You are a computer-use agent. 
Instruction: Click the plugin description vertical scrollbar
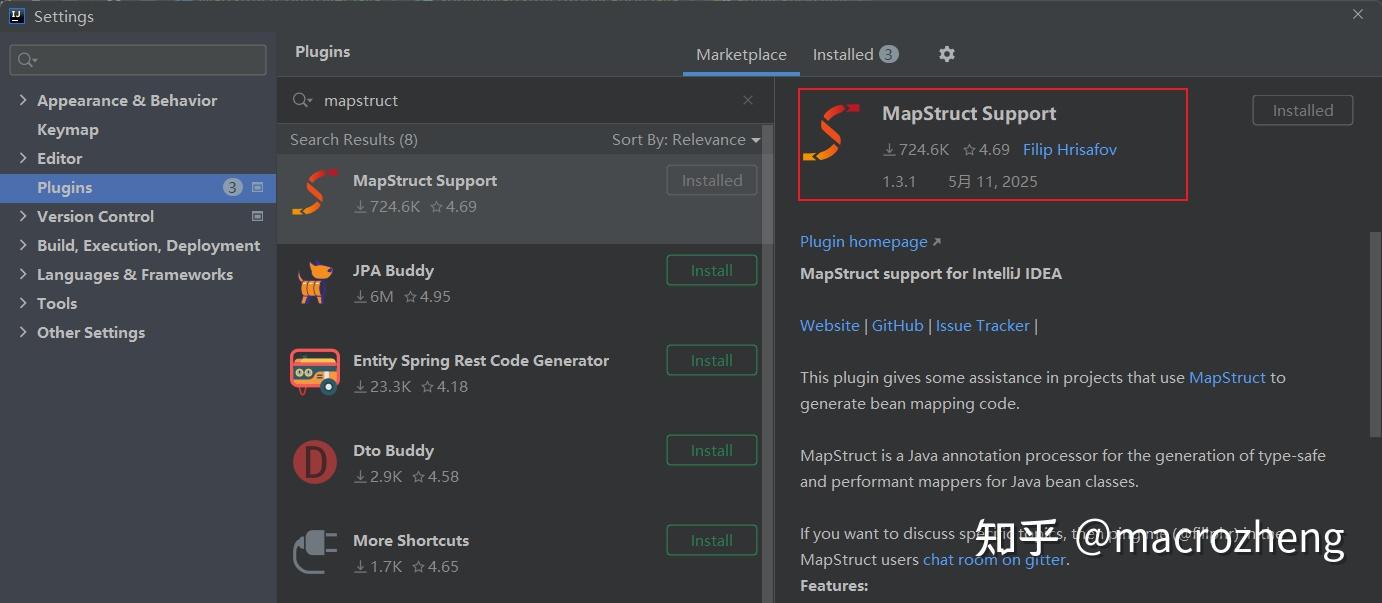click(x=1374, y=334)
